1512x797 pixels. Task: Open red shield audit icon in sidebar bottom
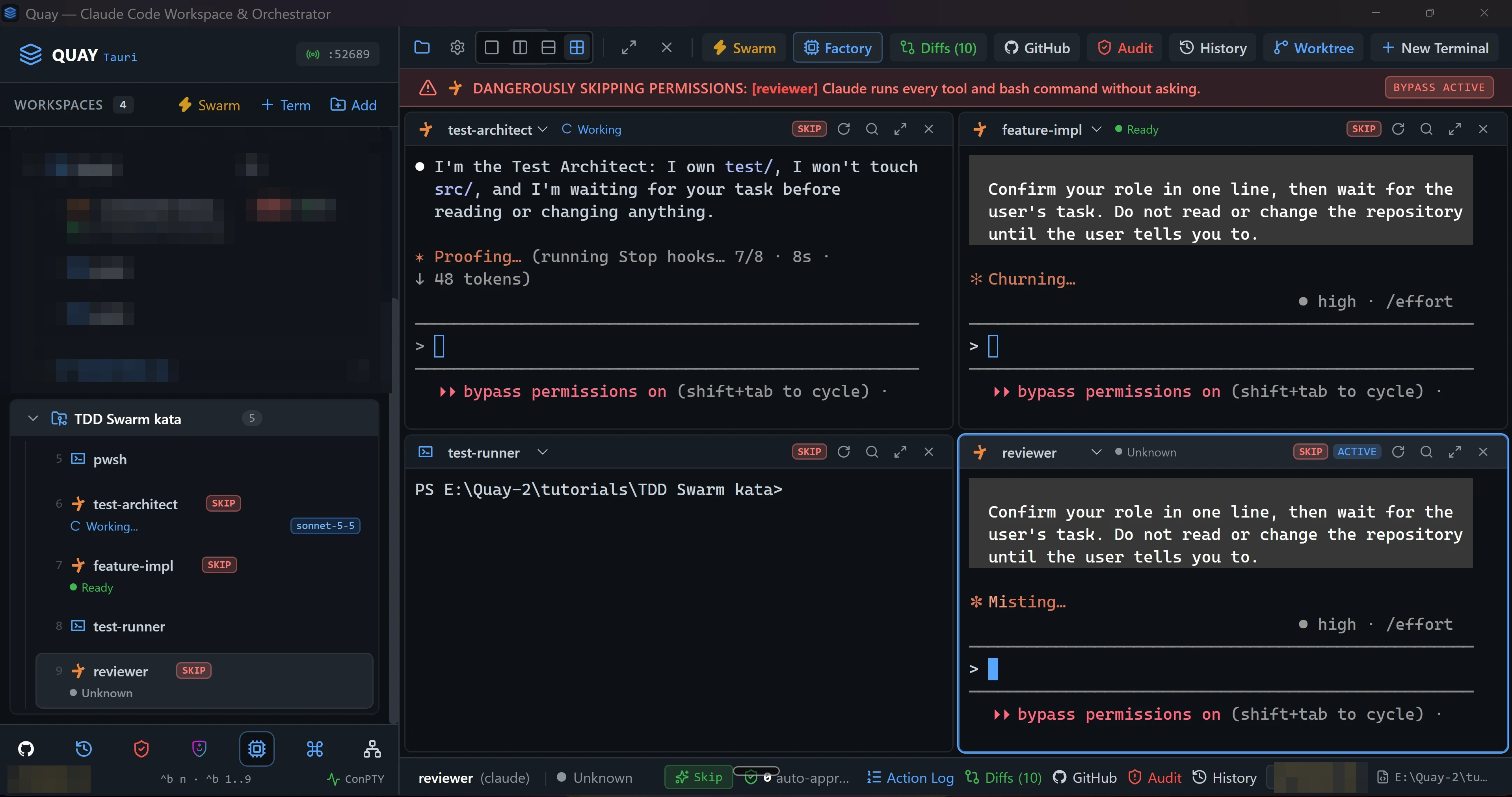(x=141, y=748)
